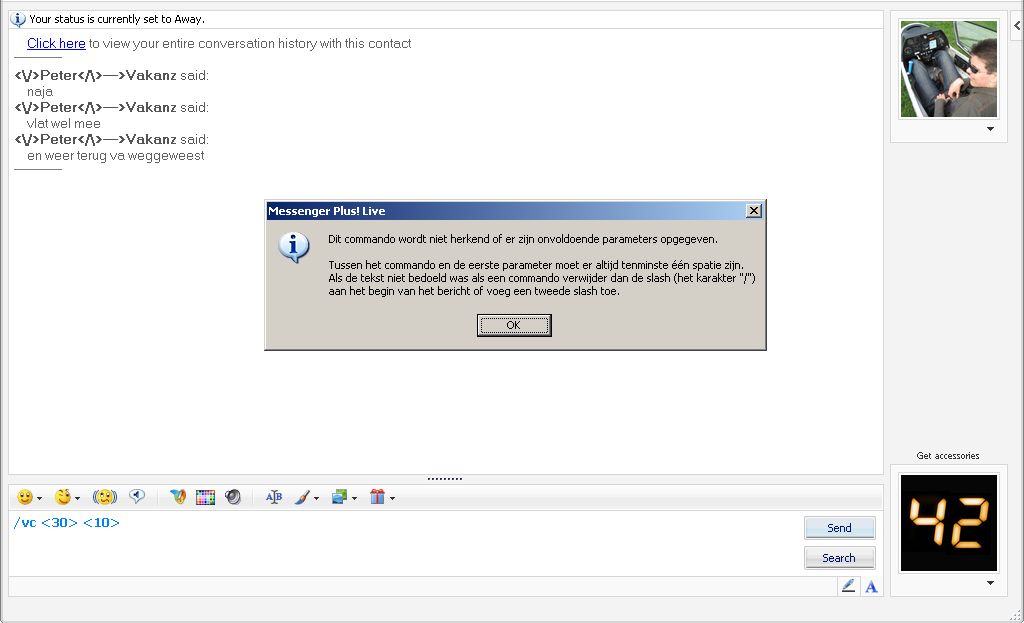Viewport: 1024px width, 623px height.
Task: Close the Messenger Plus! Live dialog
Action: point(754,210)
